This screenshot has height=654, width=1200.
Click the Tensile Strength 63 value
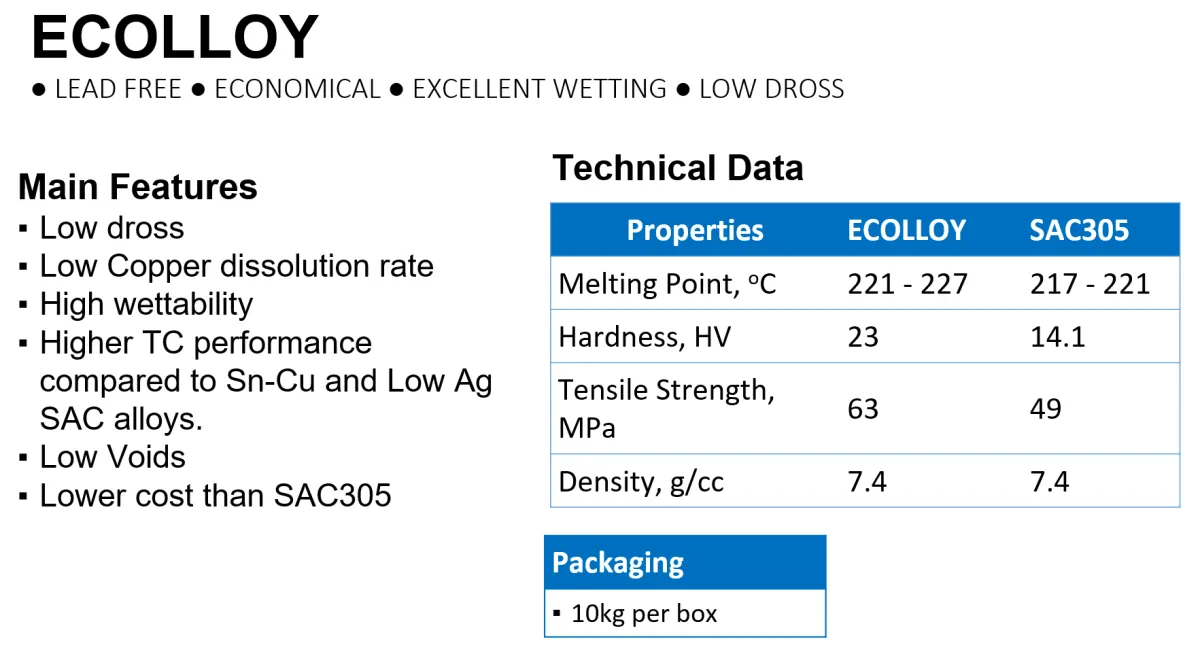pos(863,408)
